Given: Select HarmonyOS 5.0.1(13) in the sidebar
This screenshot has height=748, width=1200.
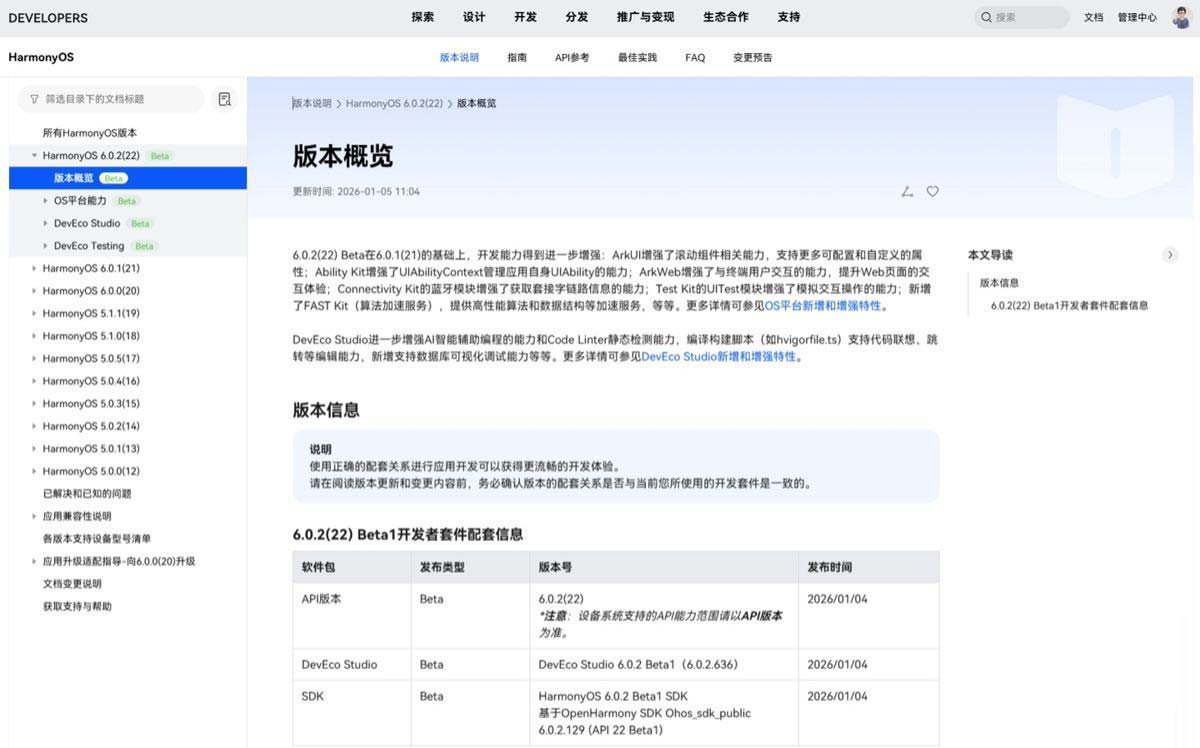Looking at the screenshot, I should [91, 448].
